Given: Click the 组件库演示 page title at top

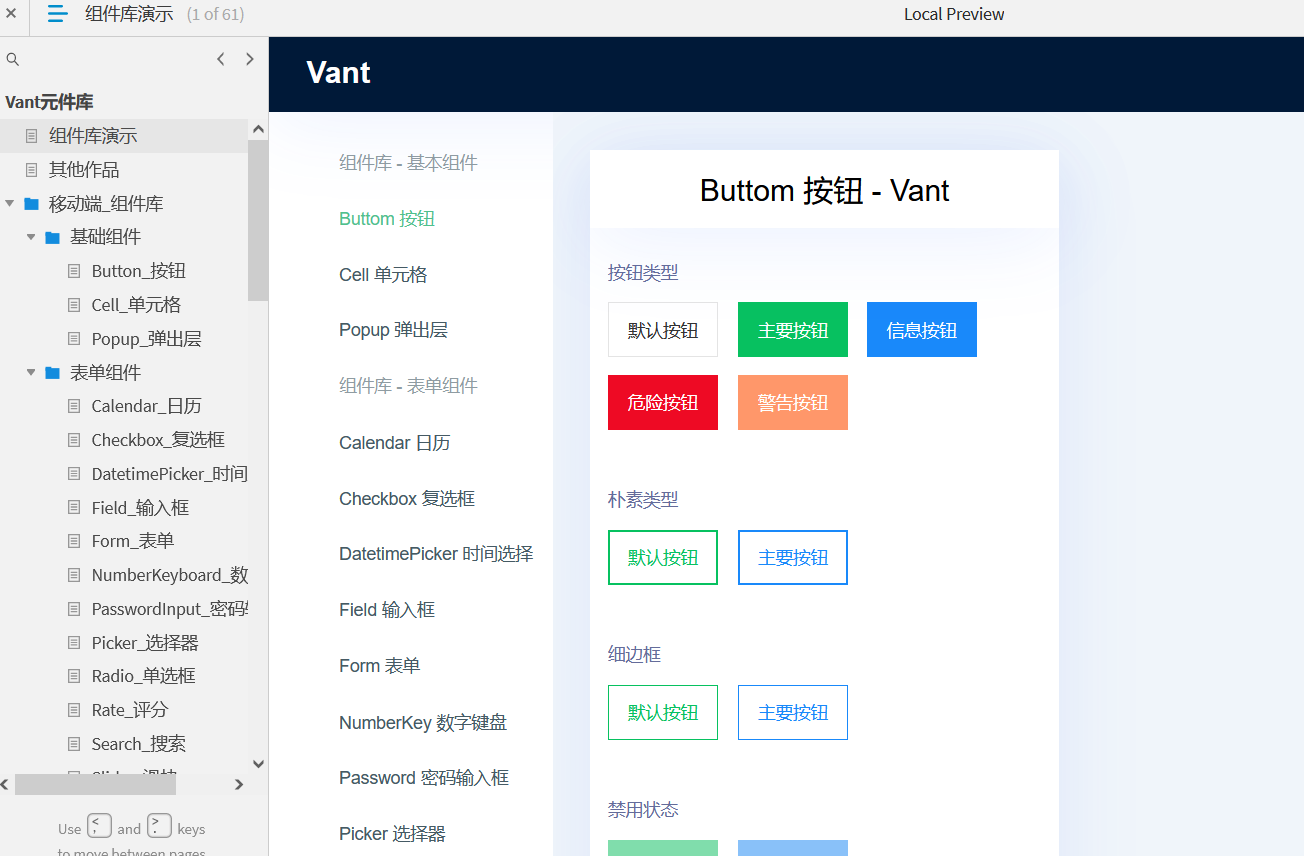Looking at the screenshot, I should [129, 14].
